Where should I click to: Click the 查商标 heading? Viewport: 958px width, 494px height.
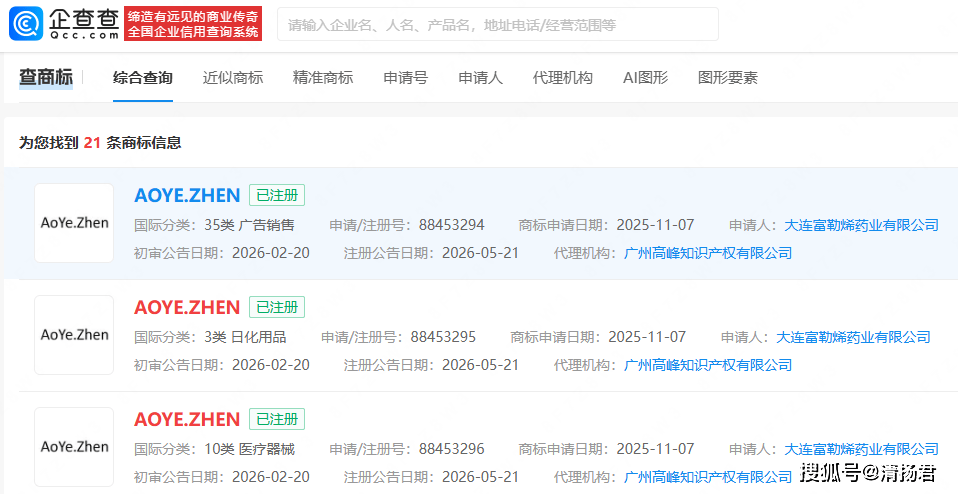pos(46,78)
